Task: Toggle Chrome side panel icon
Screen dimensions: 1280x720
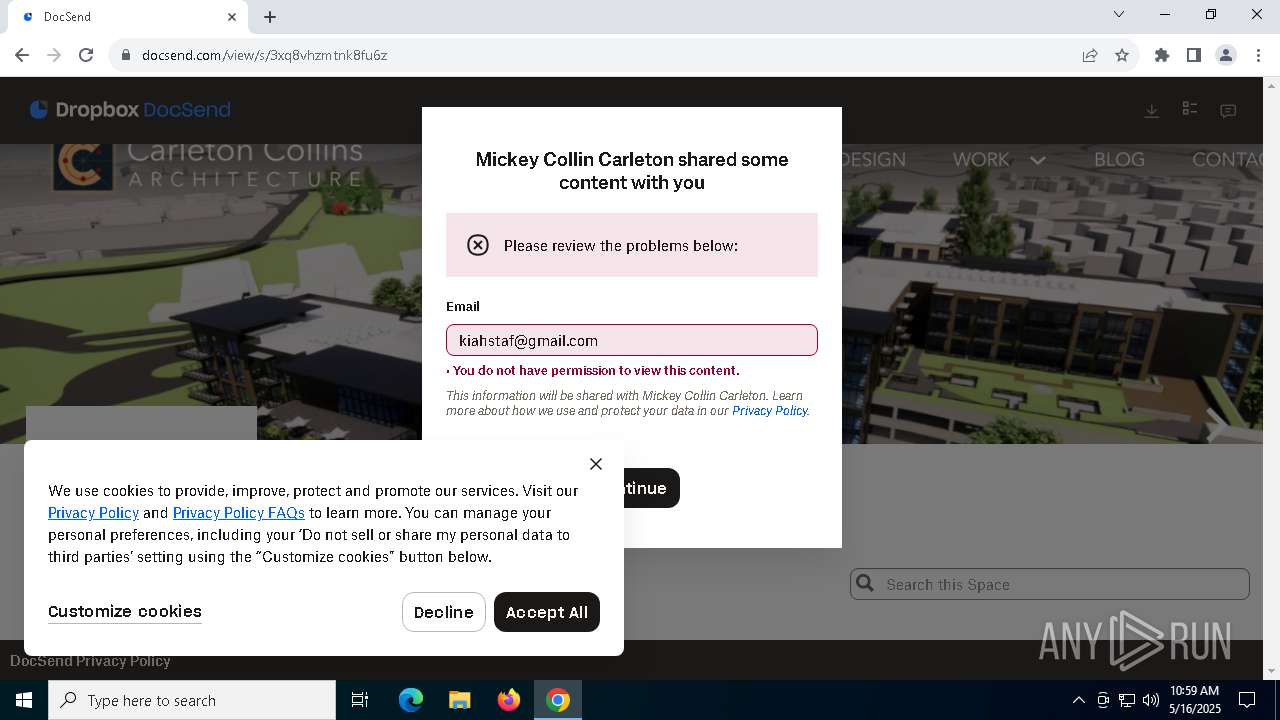Action: 1194,55
